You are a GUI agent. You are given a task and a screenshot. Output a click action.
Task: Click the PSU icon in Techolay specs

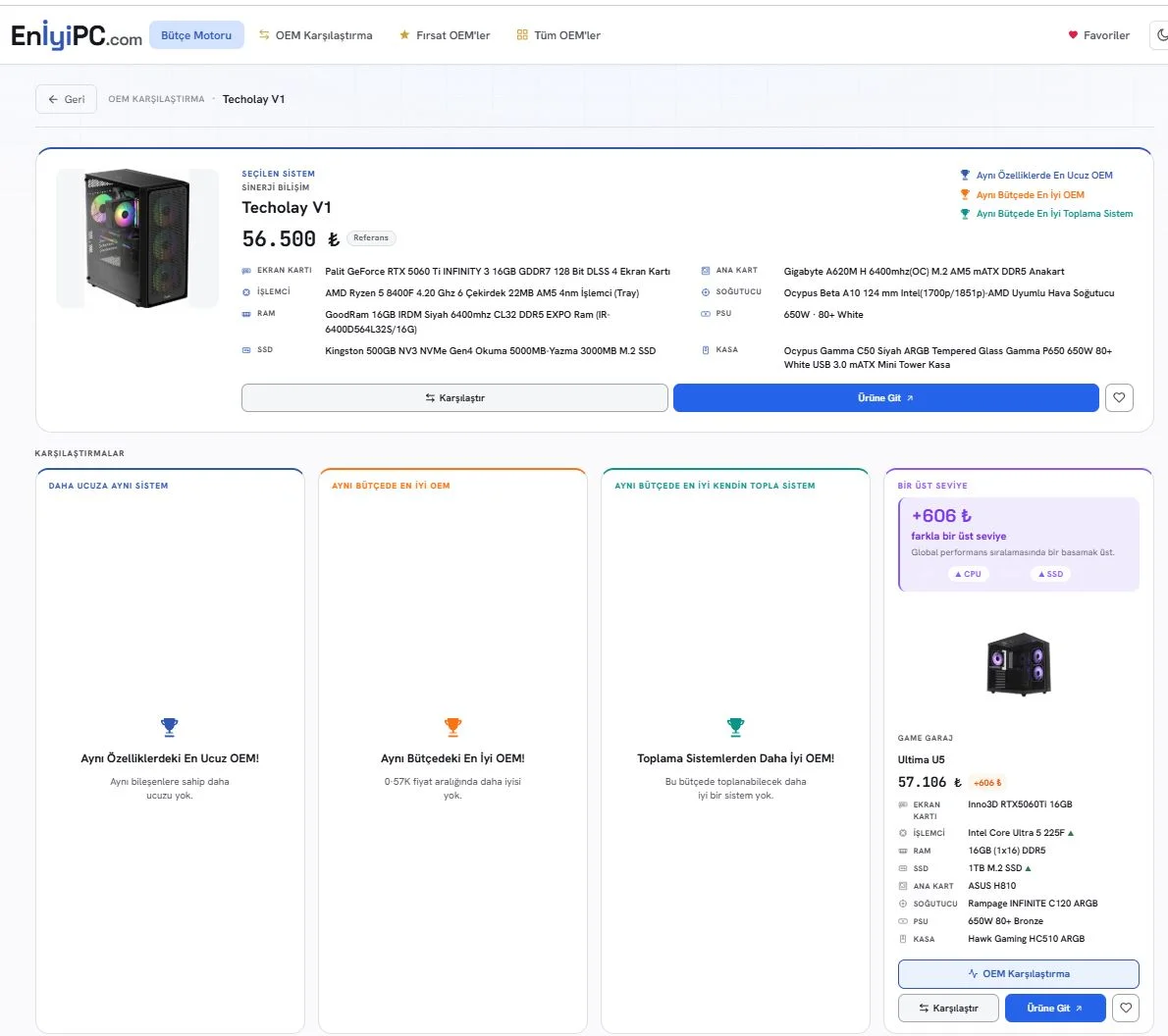(x=706, y=314)
